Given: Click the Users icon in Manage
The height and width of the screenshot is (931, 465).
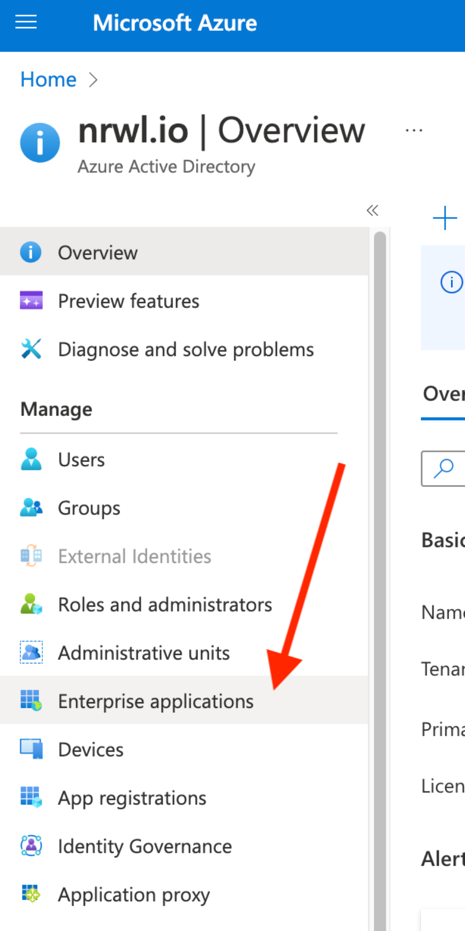Looking at the screenshot, I should (31, 460).
